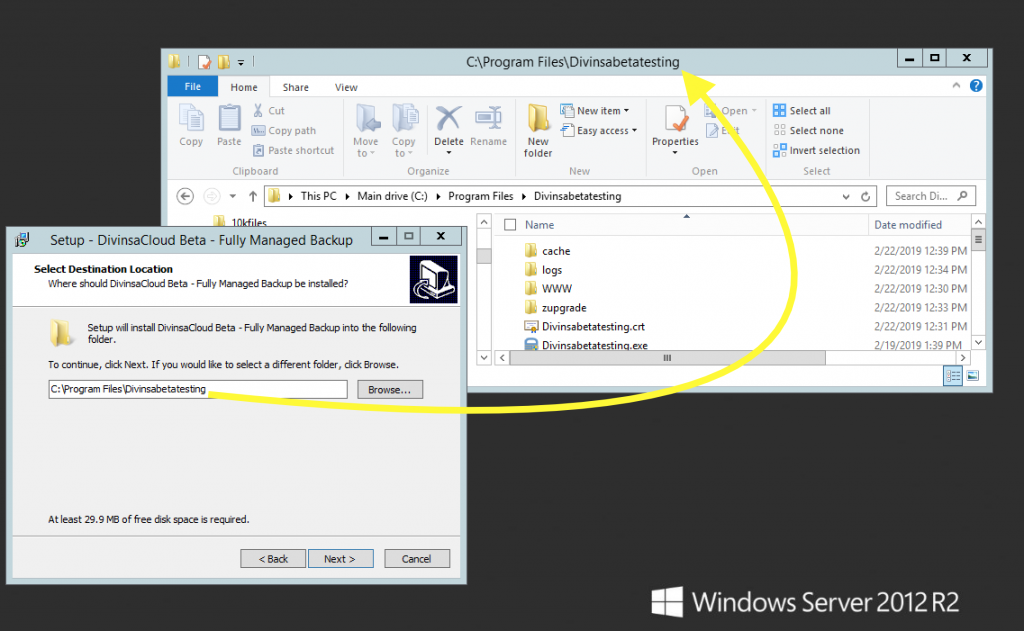Click the Copy icon in ribbon
Screen dimensions: 1024x631
point(191,118)
